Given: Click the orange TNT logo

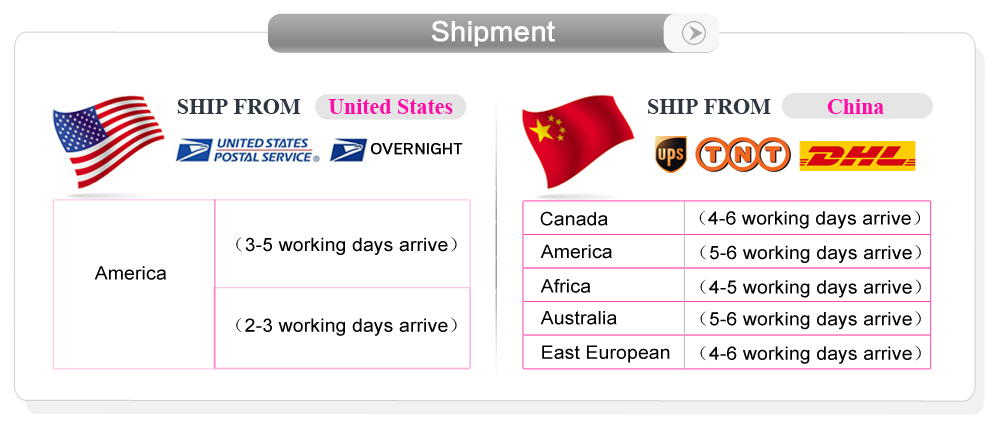Looking at the screenshot, I should pyautogui.click(x=743, y=155).
